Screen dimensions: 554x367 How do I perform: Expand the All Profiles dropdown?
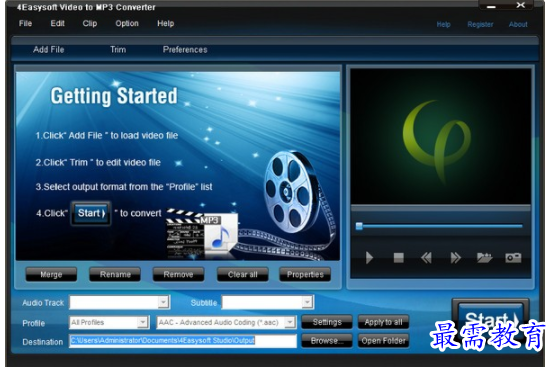pos(143,322)
